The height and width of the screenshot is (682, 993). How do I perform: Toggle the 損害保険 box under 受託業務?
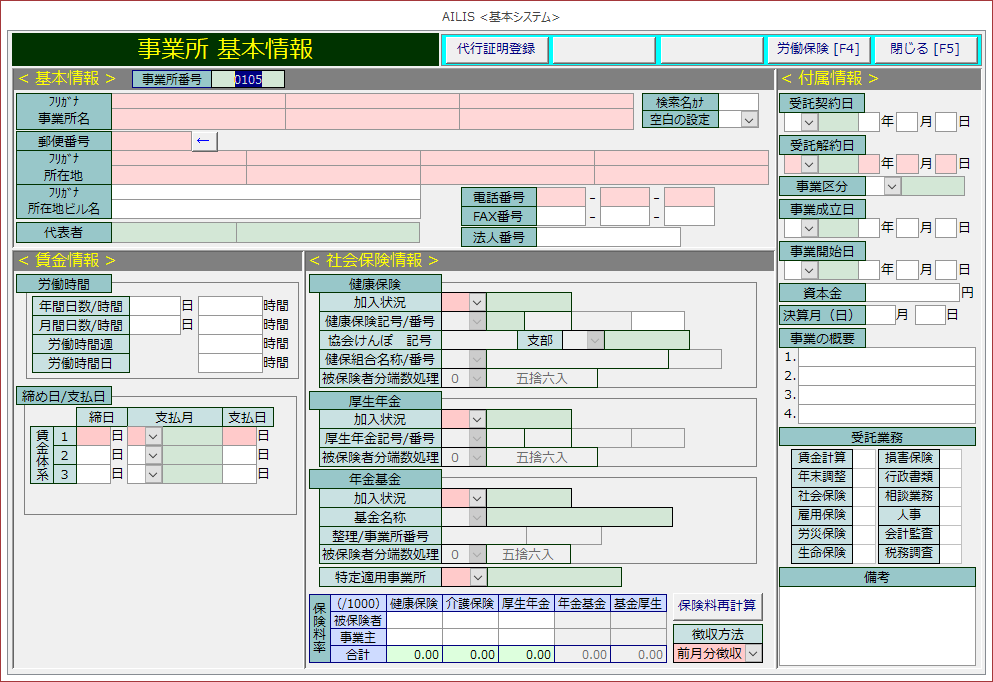click(x=949, y=458)
